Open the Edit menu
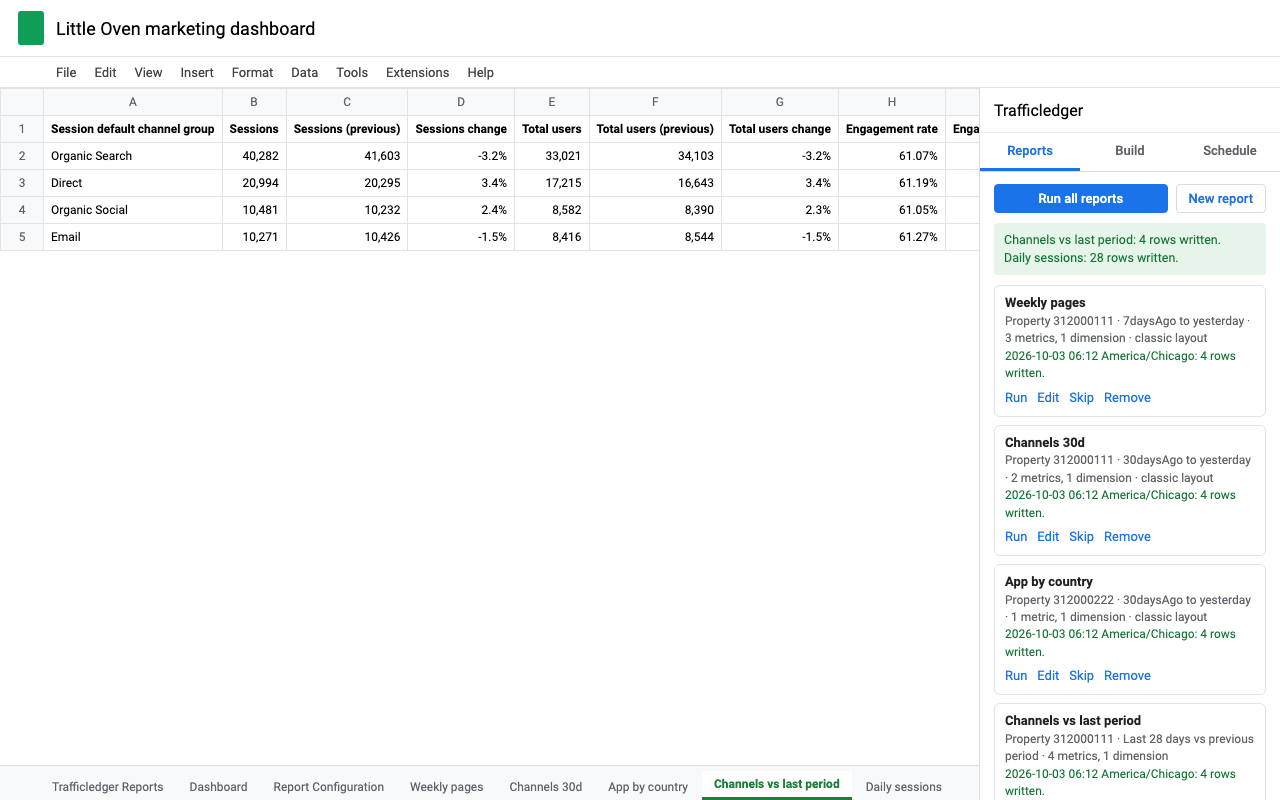 pyautogui.click(x=106, y=72)
